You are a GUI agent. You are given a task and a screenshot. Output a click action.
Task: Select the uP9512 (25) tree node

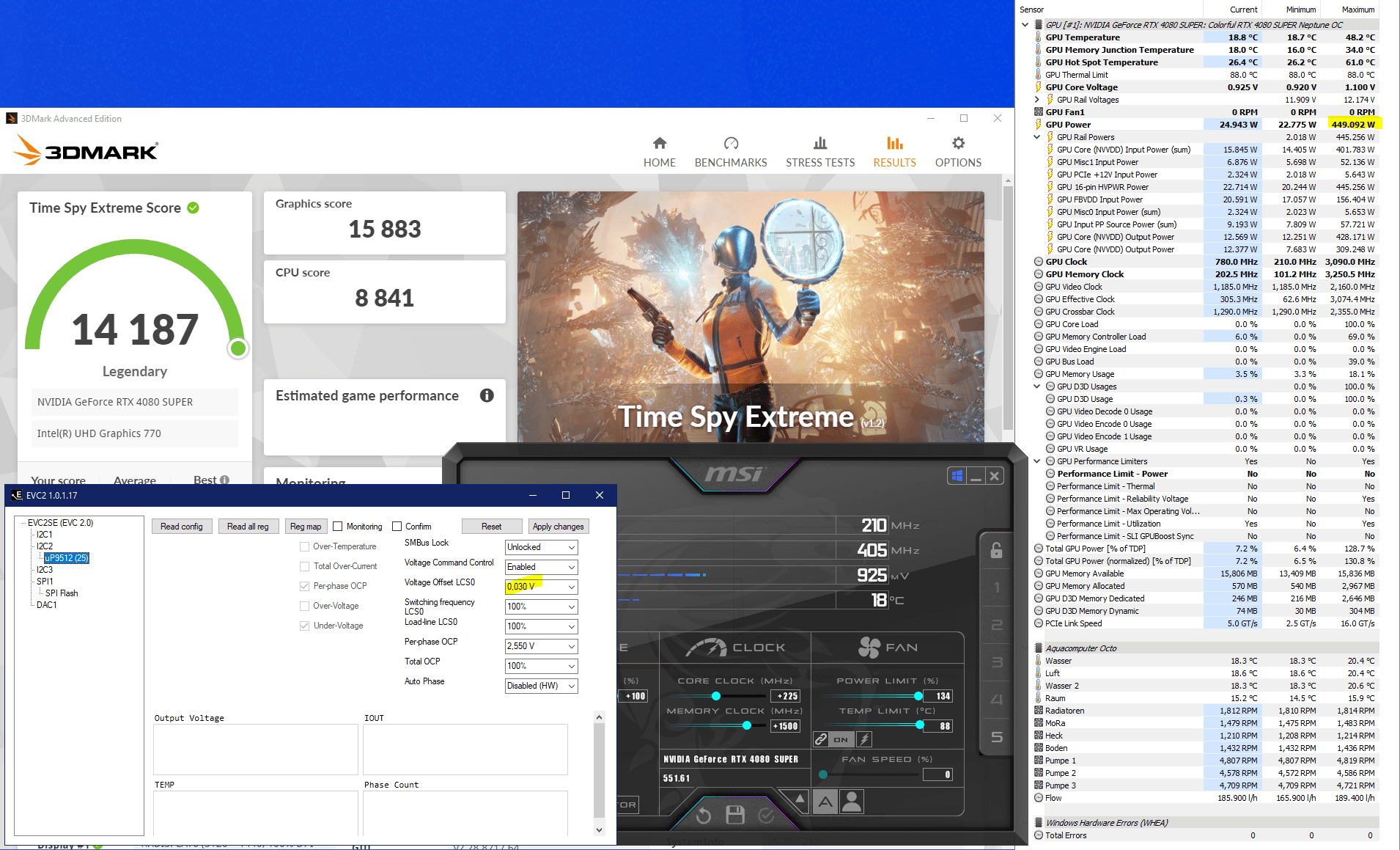(x=67, y=558)
